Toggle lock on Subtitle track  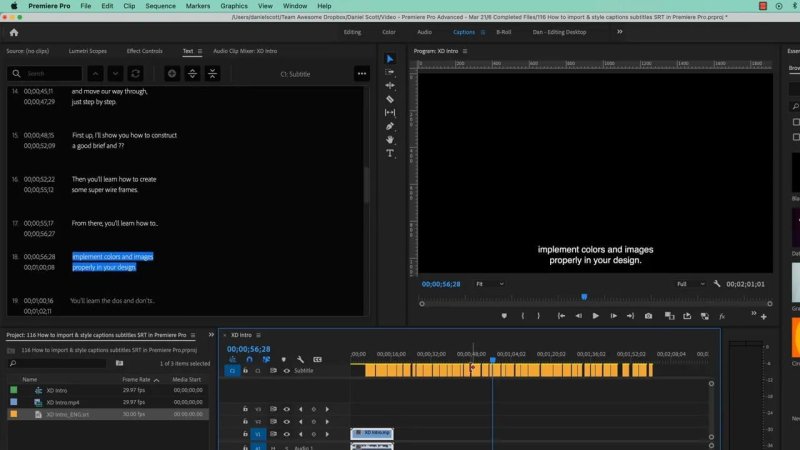245,371
